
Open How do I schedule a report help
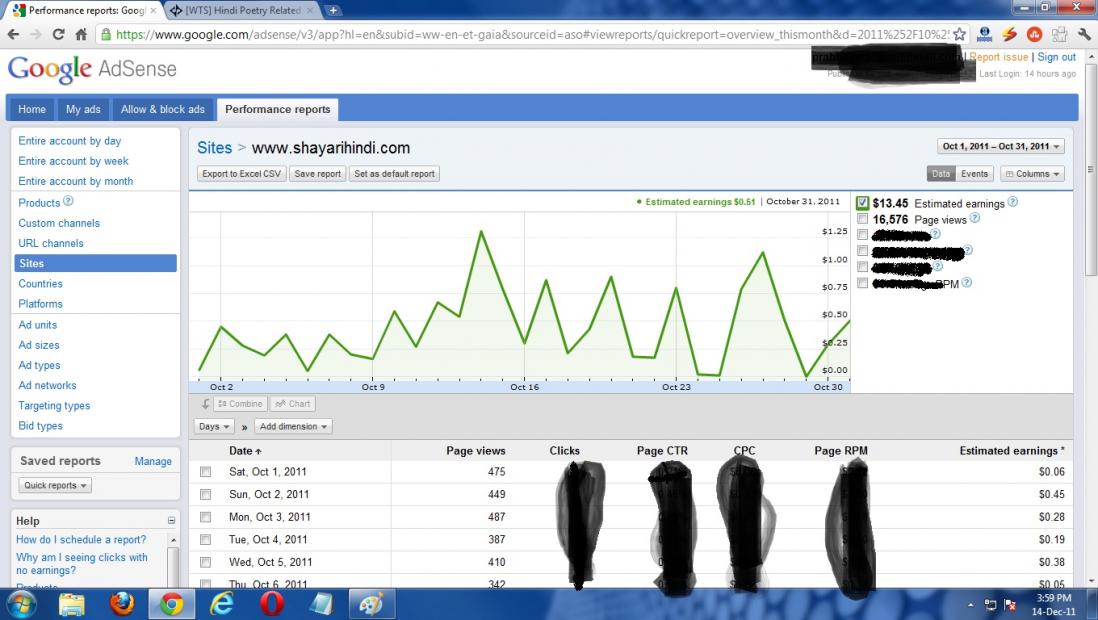point(81,539)
